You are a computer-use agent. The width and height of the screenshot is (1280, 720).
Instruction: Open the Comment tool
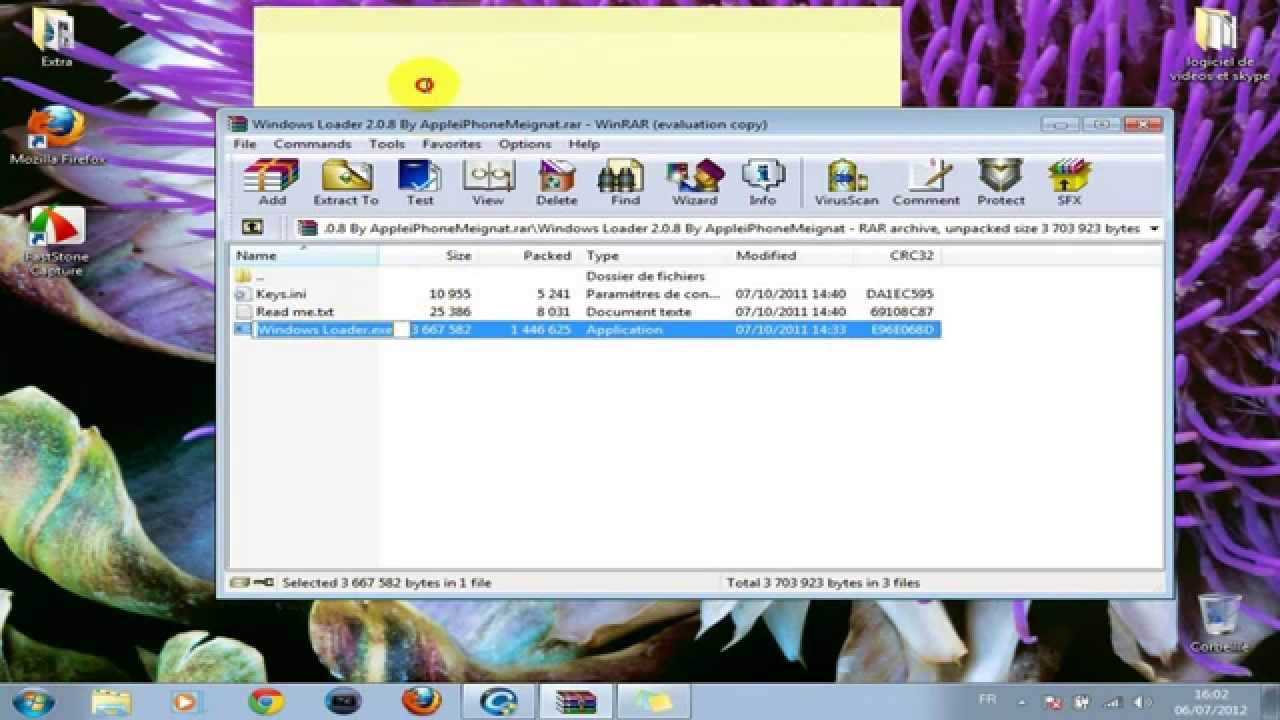pyautogui.click(x=926, y=182)
